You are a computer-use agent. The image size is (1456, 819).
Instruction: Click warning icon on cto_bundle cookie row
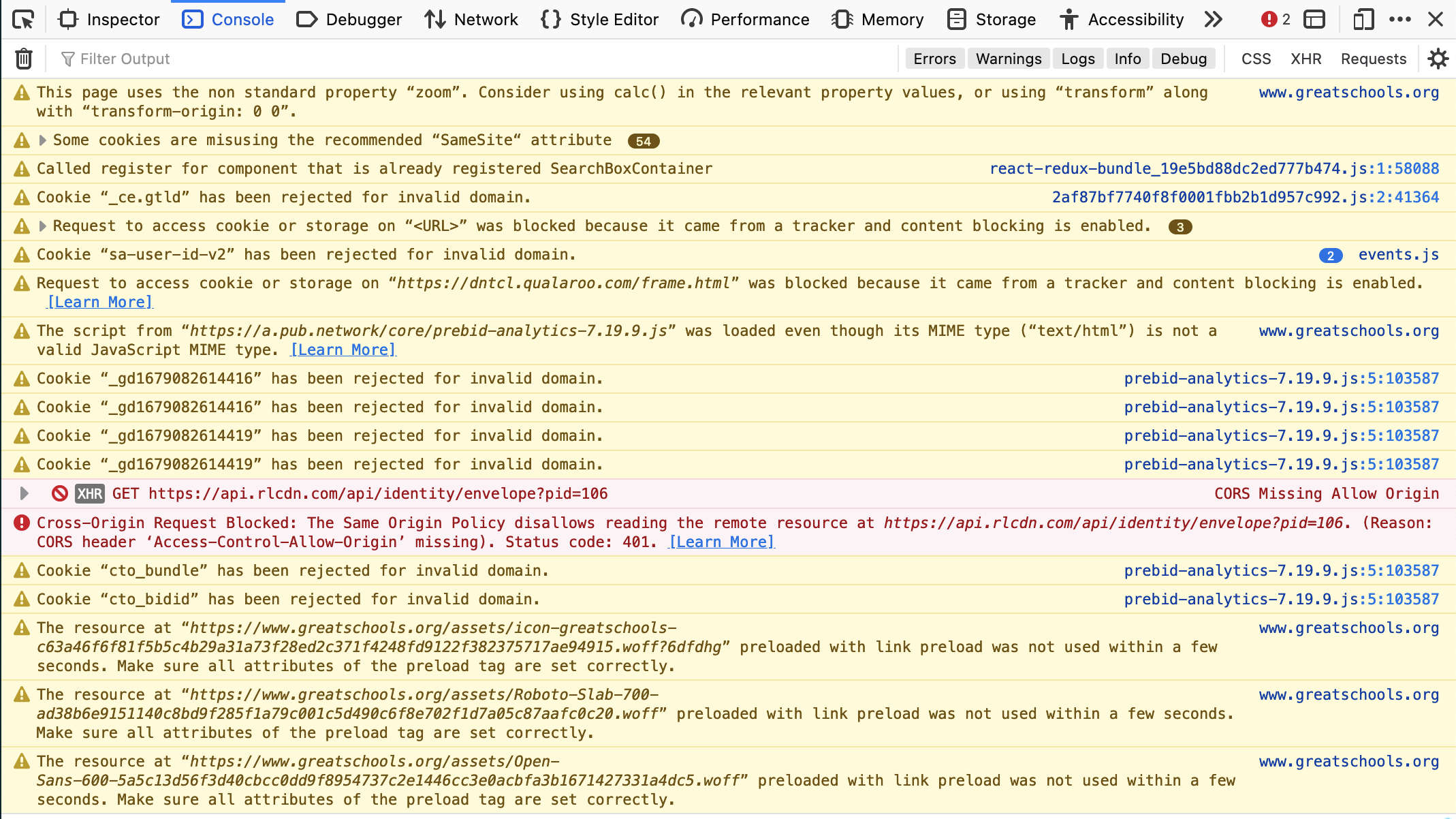pyautogui.click(x=22, y=570)
